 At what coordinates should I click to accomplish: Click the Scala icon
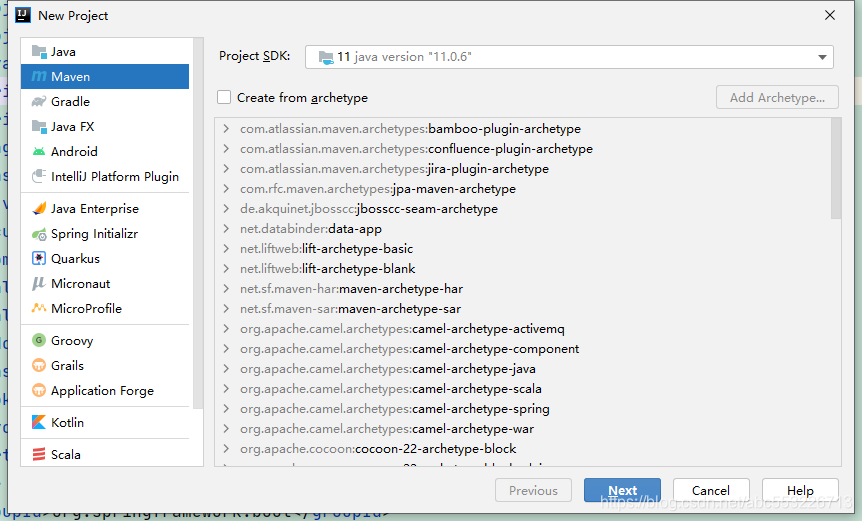pos(39,455)
